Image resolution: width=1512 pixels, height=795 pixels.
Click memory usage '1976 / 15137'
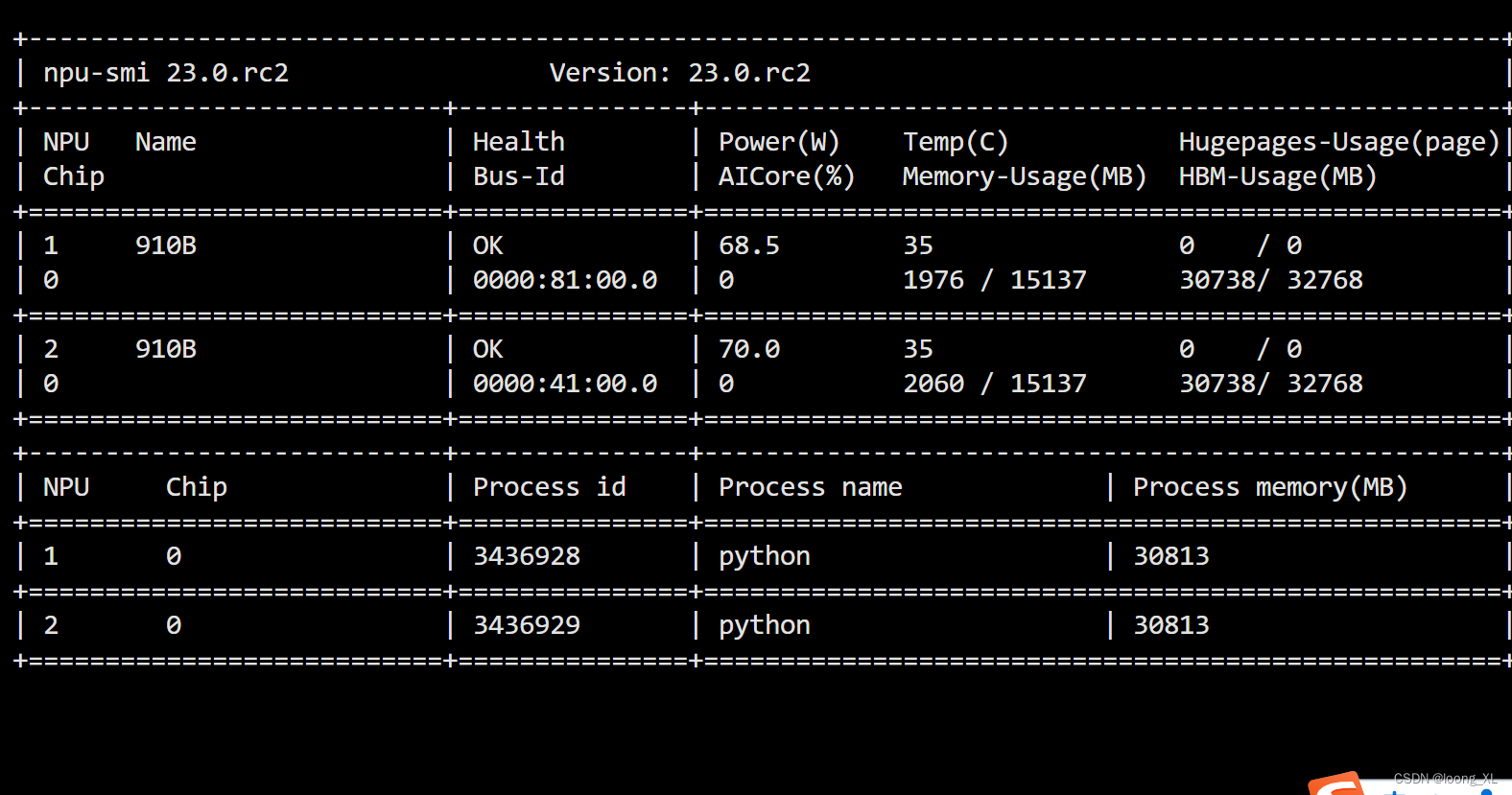(995, 280)
